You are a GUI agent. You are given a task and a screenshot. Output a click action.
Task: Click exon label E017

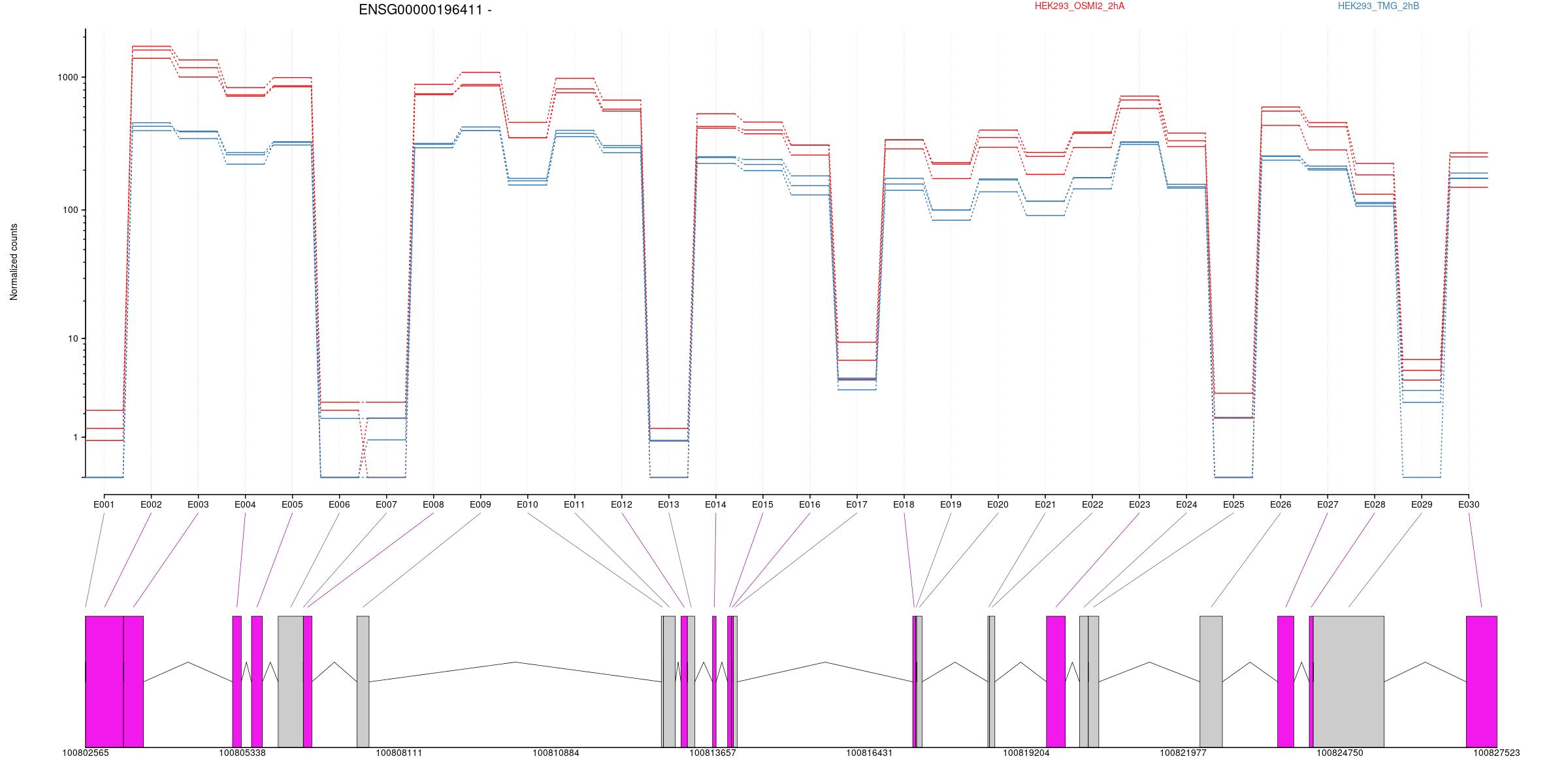[857, 504]
